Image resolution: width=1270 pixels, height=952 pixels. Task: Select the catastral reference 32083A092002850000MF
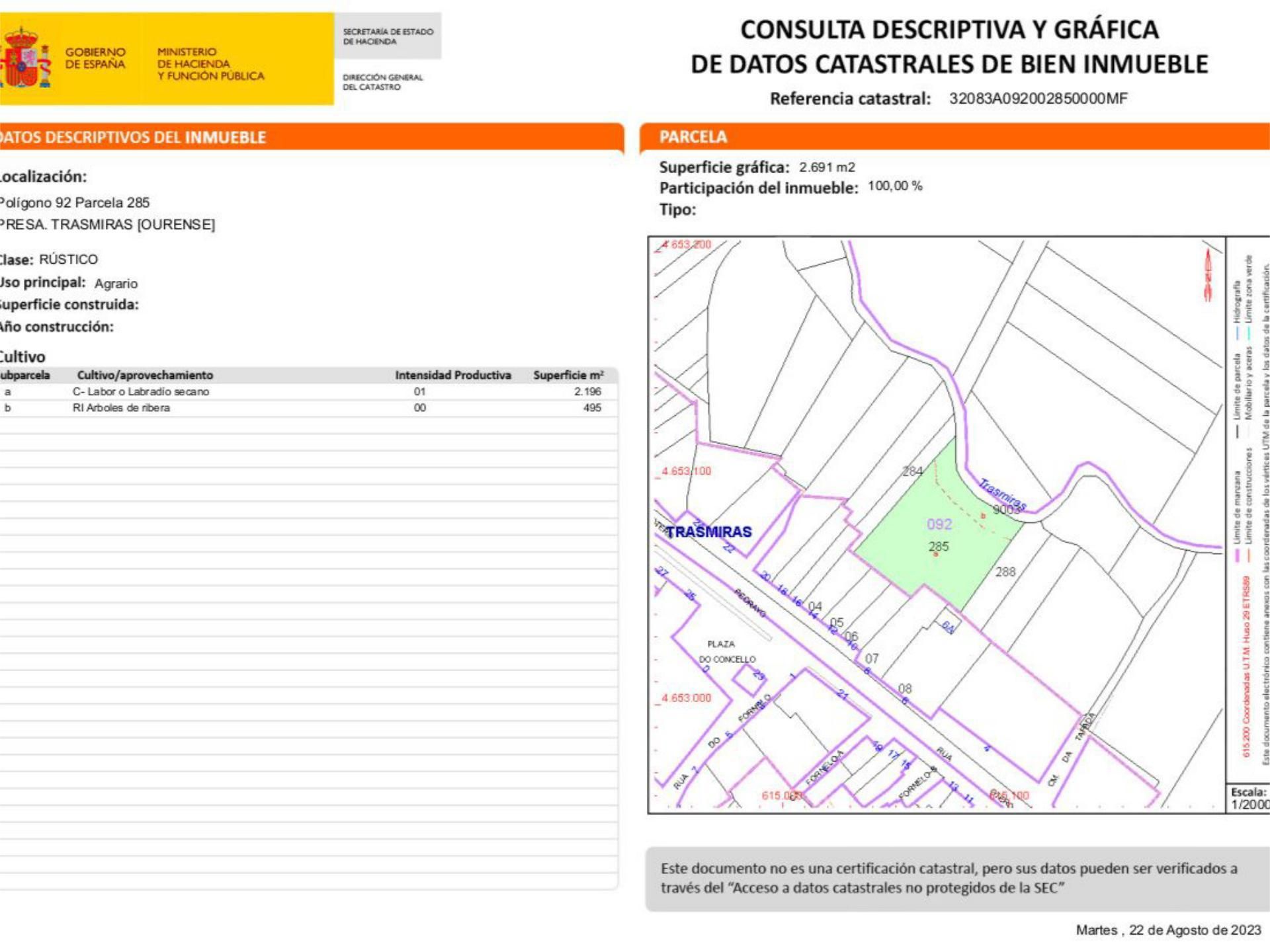pyautogui.click(x=1038, y=99)
